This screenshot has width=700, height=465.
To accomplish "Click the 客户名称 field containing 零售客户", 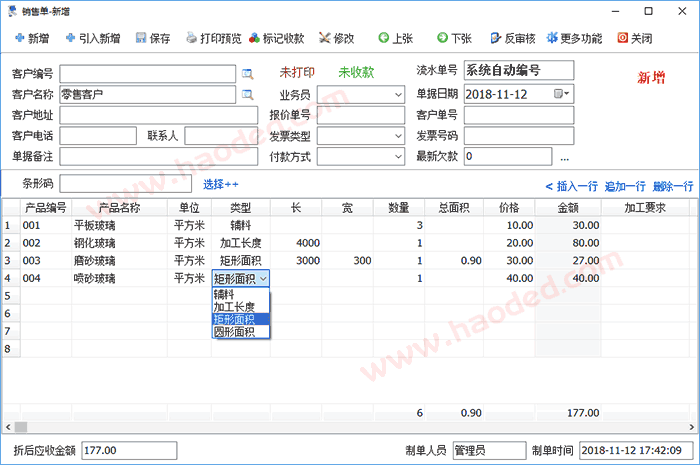I will pos(147,95).
